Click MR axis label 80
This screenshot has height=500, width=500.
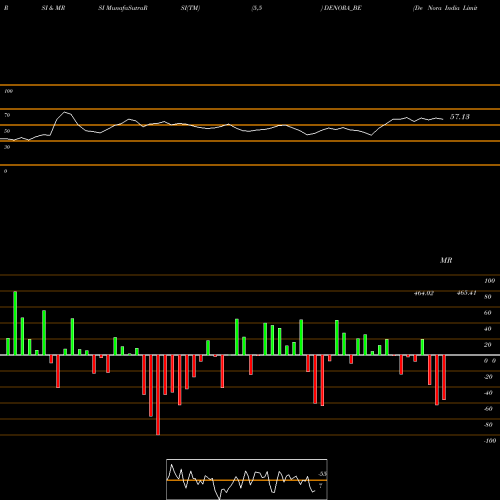(x=487, y=297)
